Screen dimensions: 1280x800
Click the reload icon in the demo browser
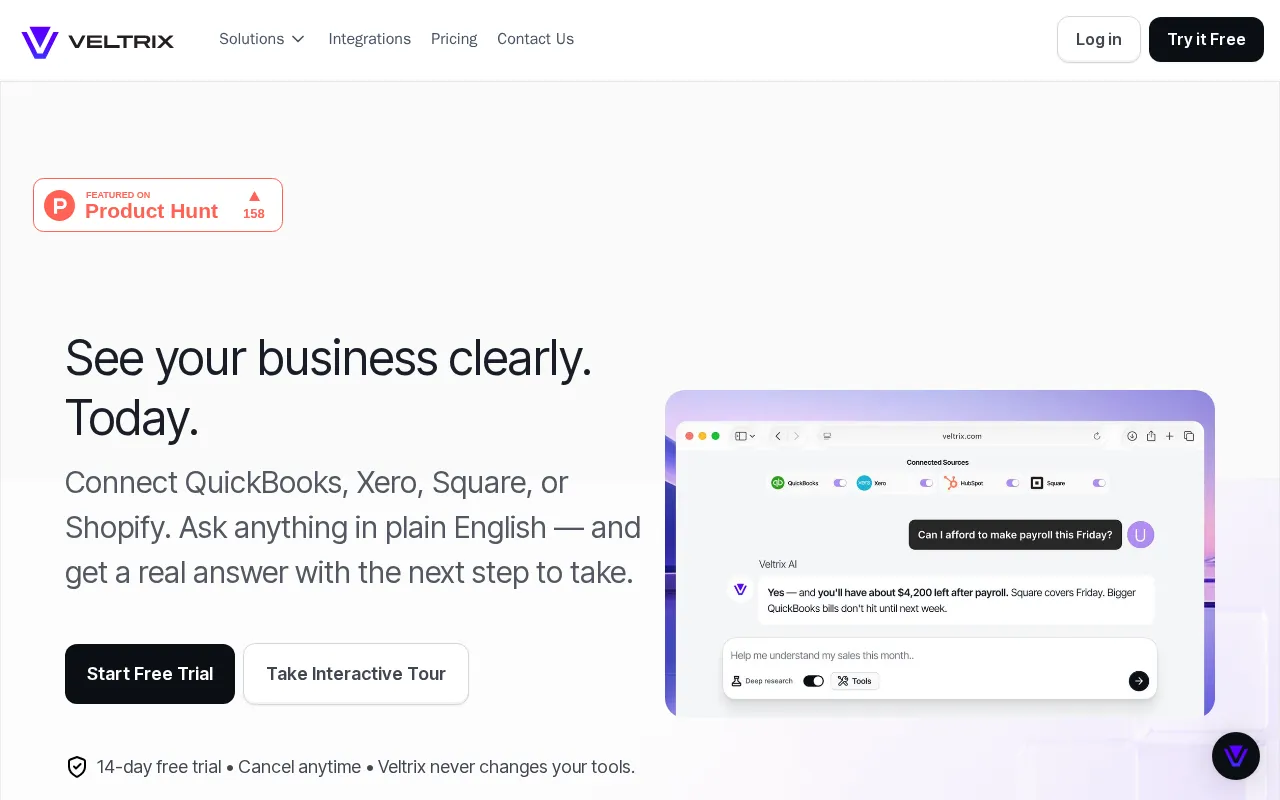click(x=1097, y=436)
